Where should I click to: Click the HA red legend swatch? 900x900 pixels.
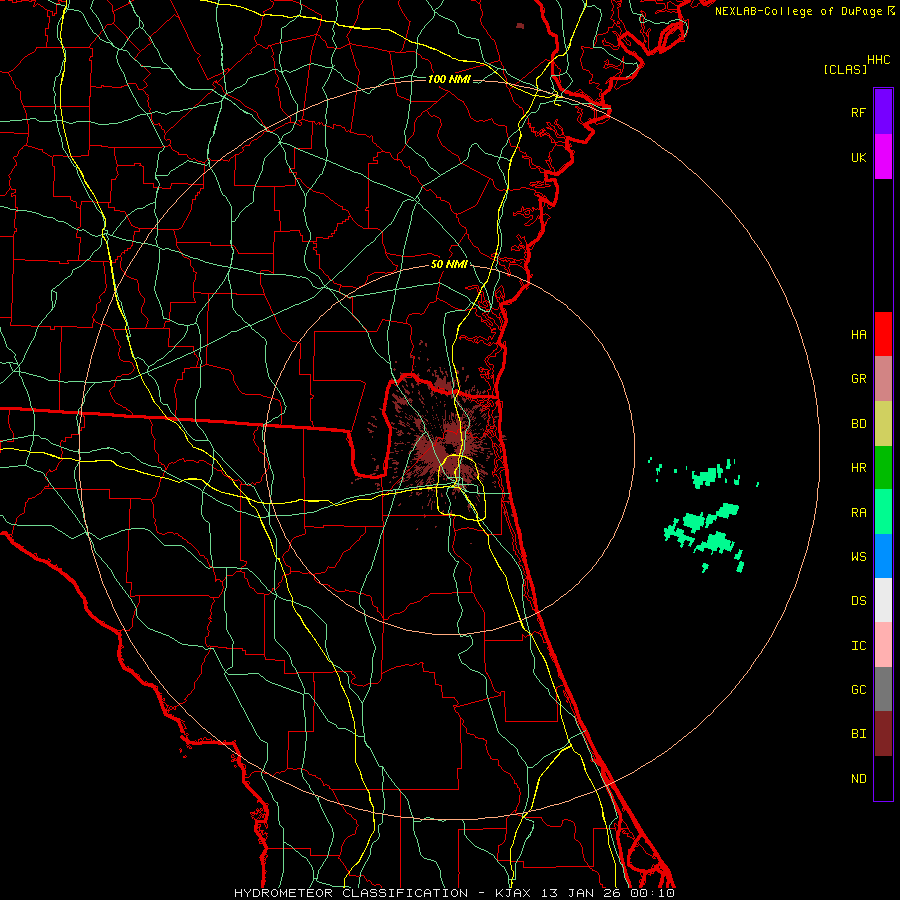[x=883, y=334]
